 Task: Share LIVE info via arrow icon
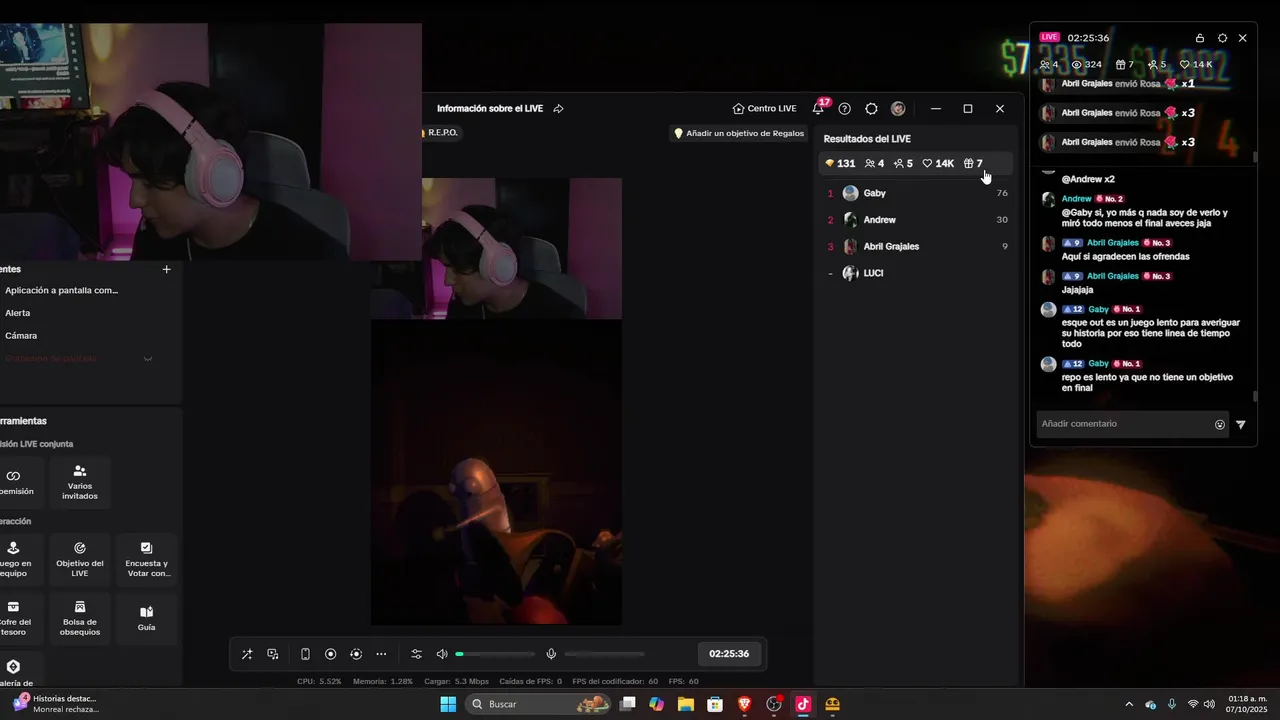(x=558, y=108)
